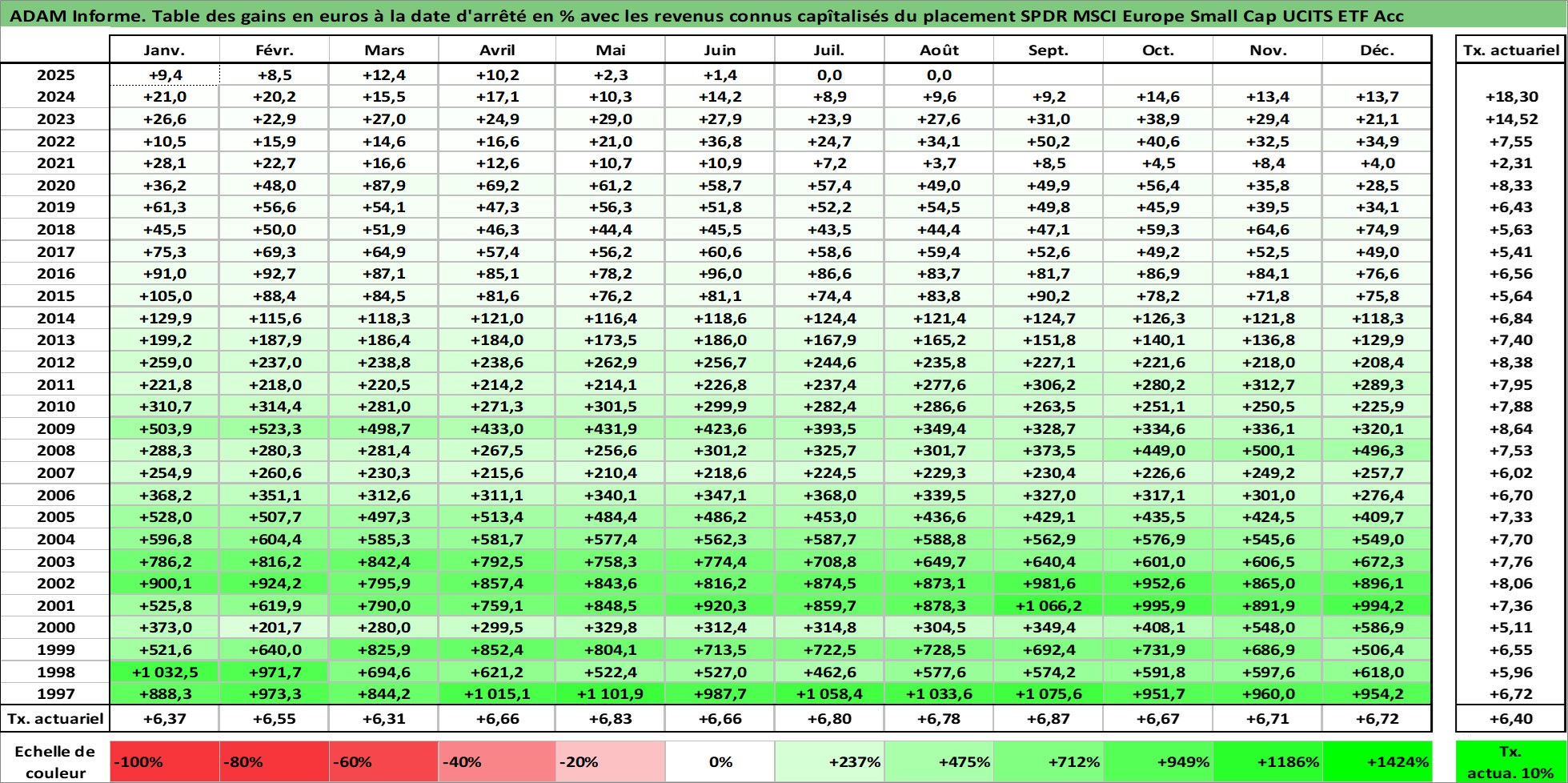Click the -100% red scale swatch
The height and width of the screenshot is (783, 1568).
[164, 762]
